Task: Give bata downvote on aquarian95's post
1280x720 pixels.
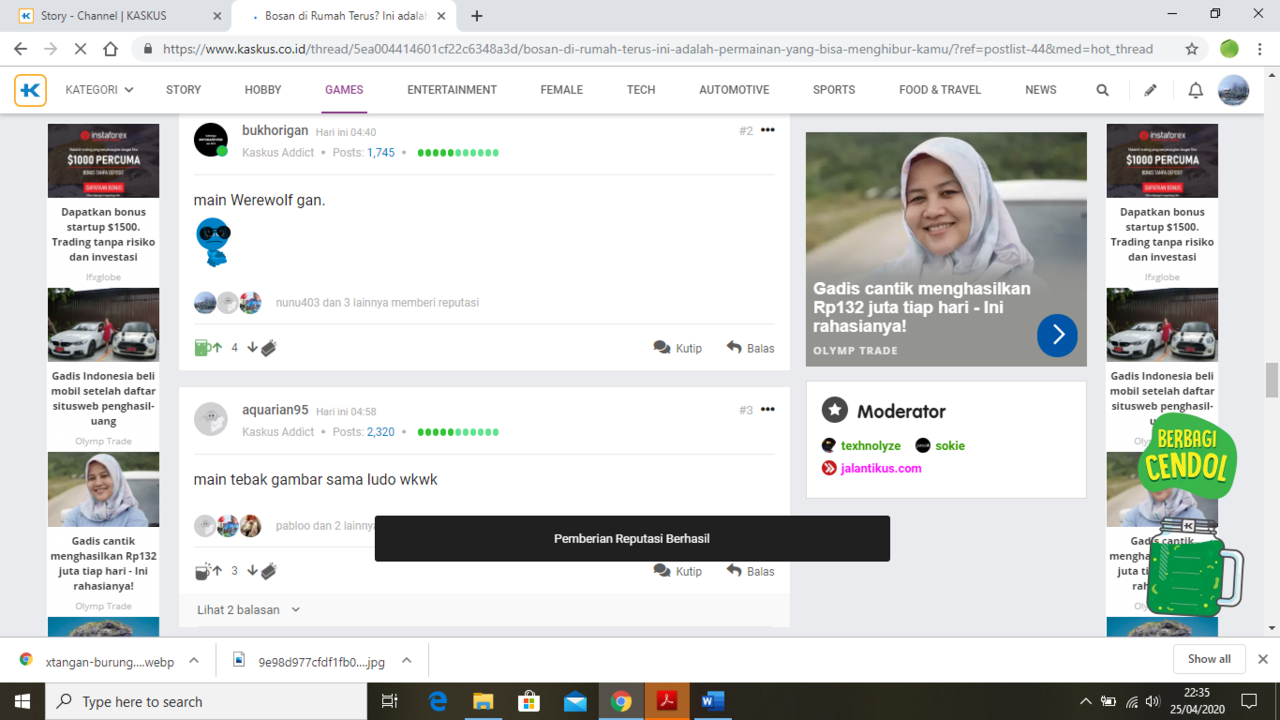Action: pyautogui.click(x=261, y=571)
